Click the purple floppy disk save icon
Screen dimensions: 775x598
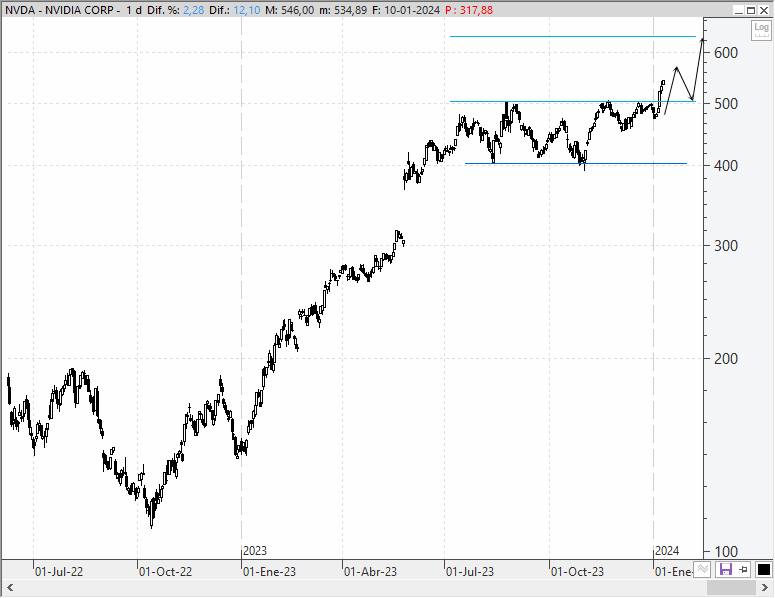click(726, 569)
